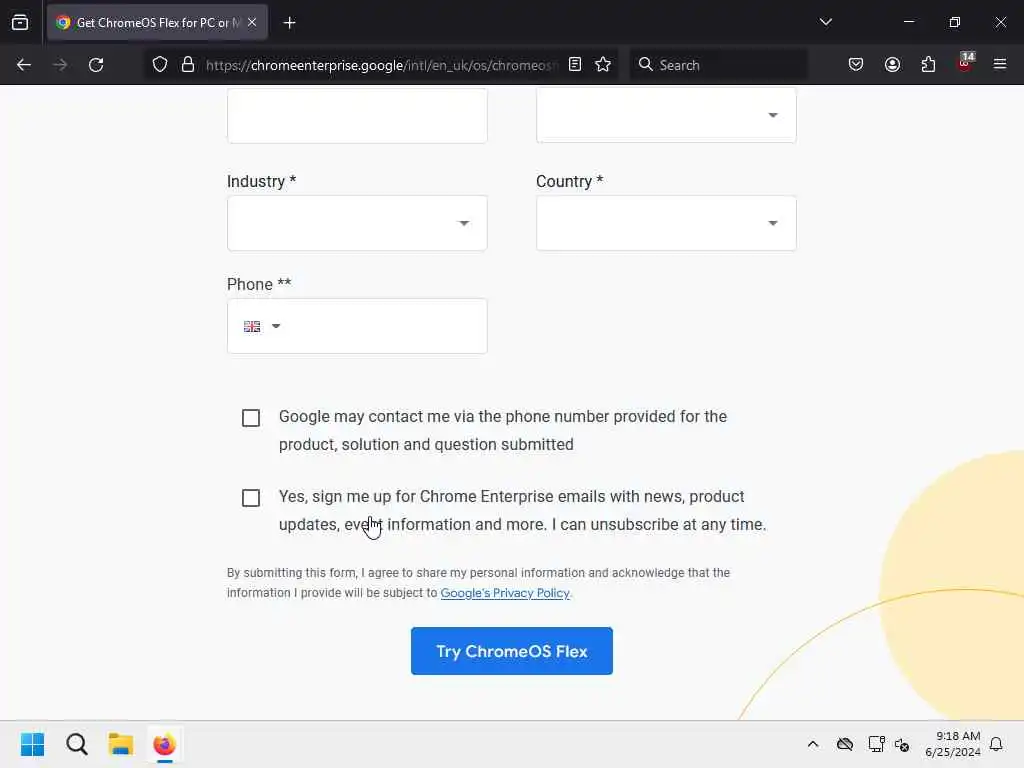Open the Windows Start menu

[x=33, y=744]
